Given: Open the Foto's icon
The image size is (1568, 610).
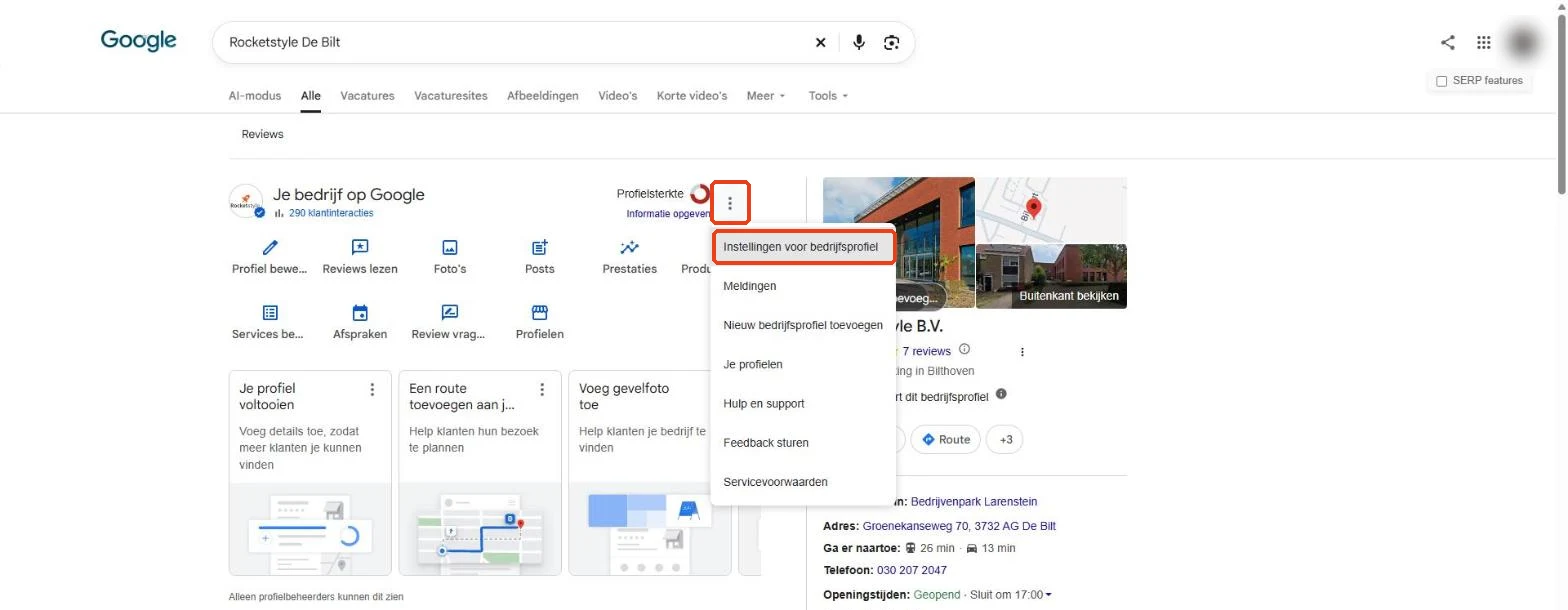Looking at the screenshot, I should pyautogui.click(x=450, y=247).
